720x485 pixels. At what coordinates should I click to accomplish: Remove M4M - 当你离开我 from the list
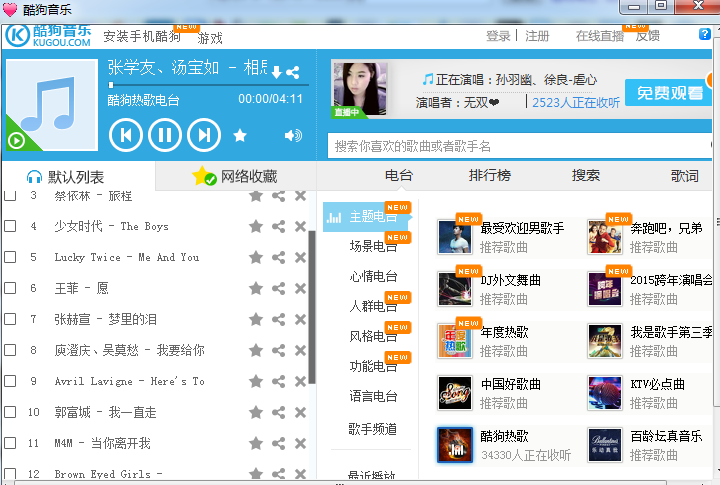[300, 443]
